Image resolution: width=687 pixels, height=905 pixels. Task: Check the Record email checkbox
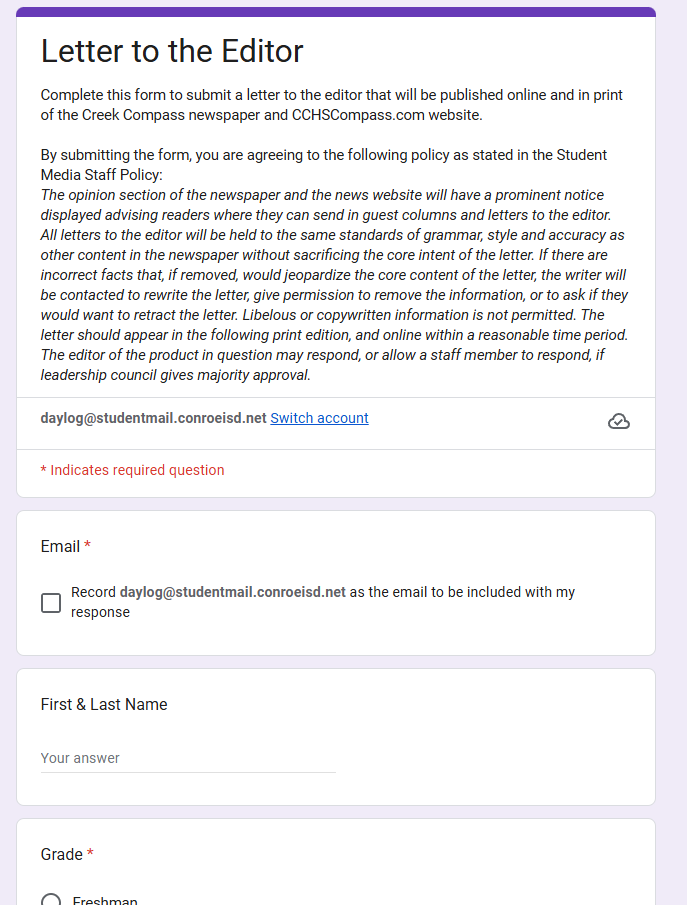[51, 603]
